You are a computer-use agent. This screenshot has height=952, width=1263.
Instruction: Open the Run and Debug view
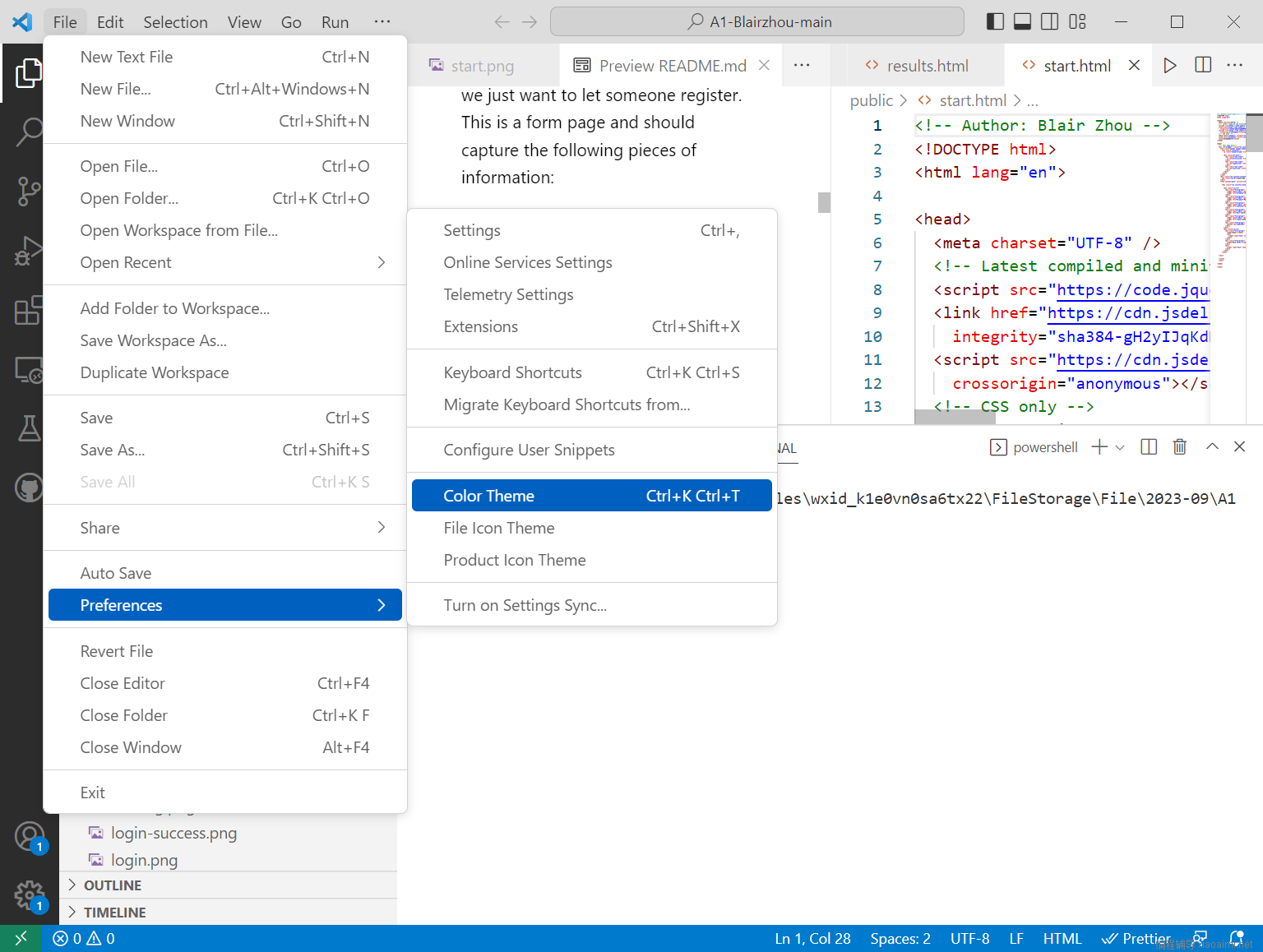point(29,251)
